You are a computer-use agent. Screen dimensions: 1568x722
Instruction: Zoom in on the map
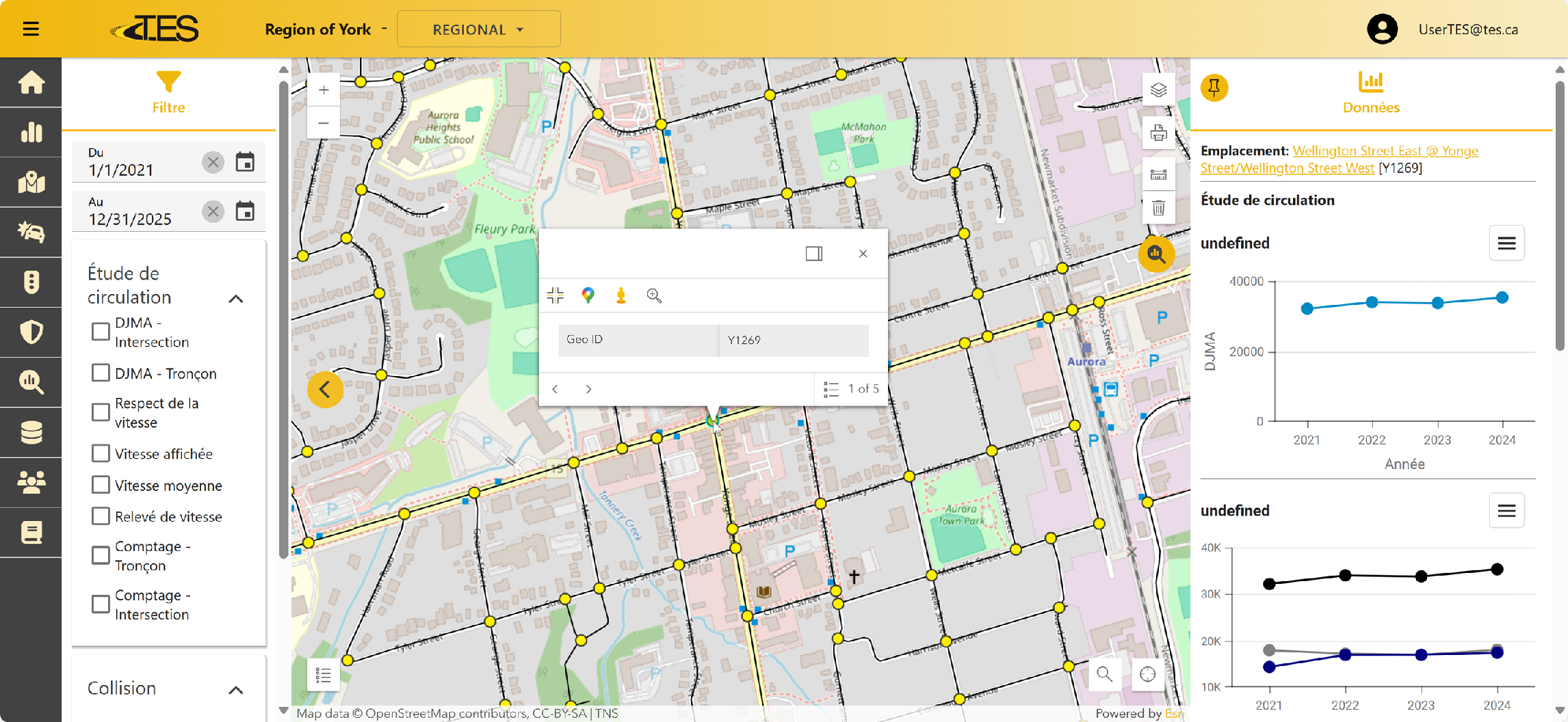pos(324,90)
